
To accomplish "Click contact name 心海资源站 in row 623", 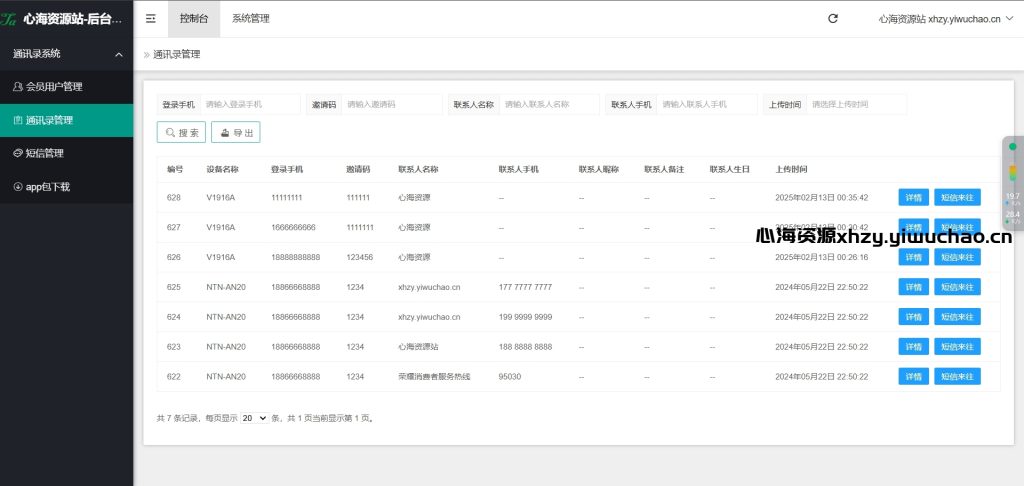I will point(418,347).
